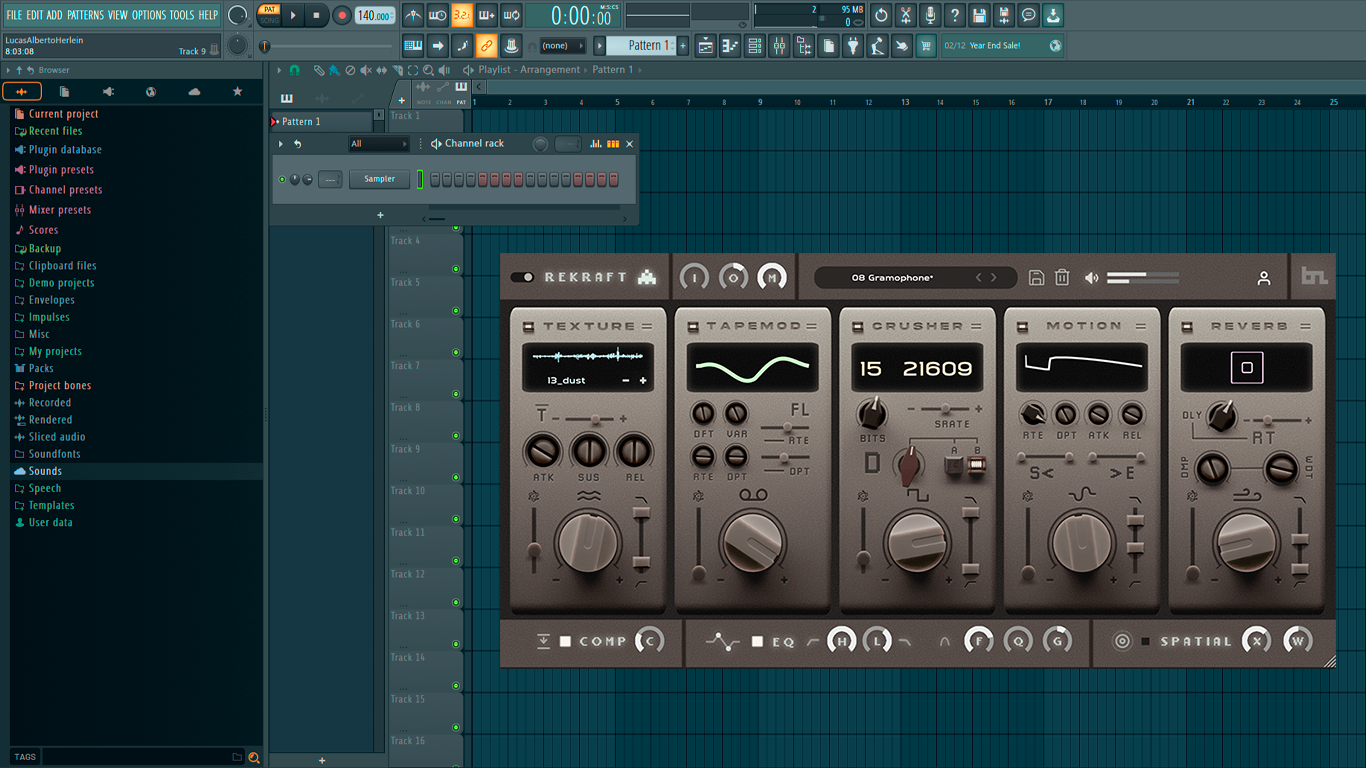This screenshot has height=768, width=1366.
Task: Open the FILE menu
Action: [x=14, y=15]
